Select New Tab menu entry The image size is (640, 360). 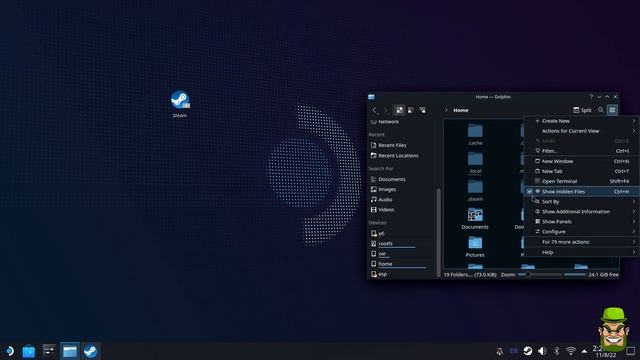pyautogui.click(x=582, y=171)
